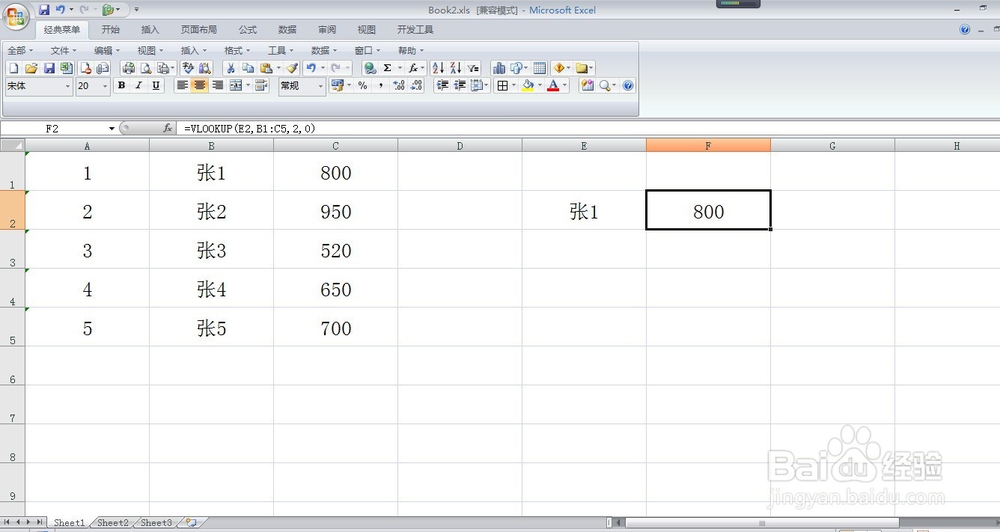This screenshot has height=532, width=1000.
Task: Expand the 文件 classic menu
Action: point(63,50)
